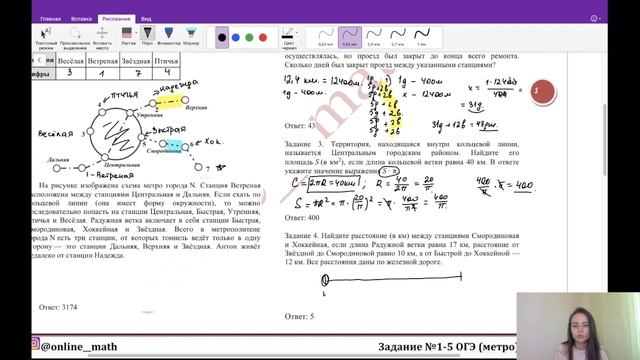Click the Дальняя station label in diagram

[x=58, y=160]
